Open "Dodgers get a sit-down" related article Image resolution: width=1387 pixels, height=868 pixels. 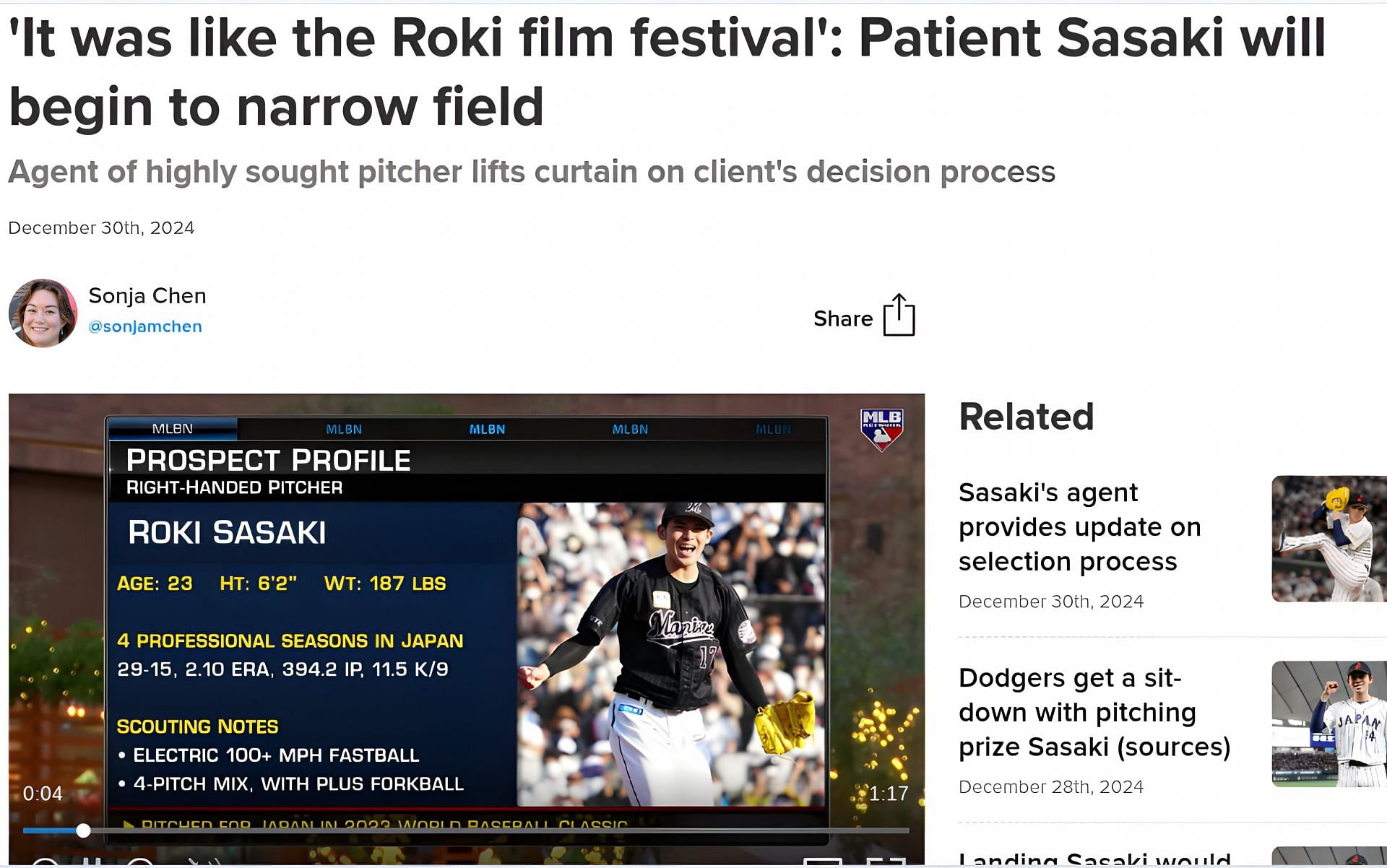1094,712
